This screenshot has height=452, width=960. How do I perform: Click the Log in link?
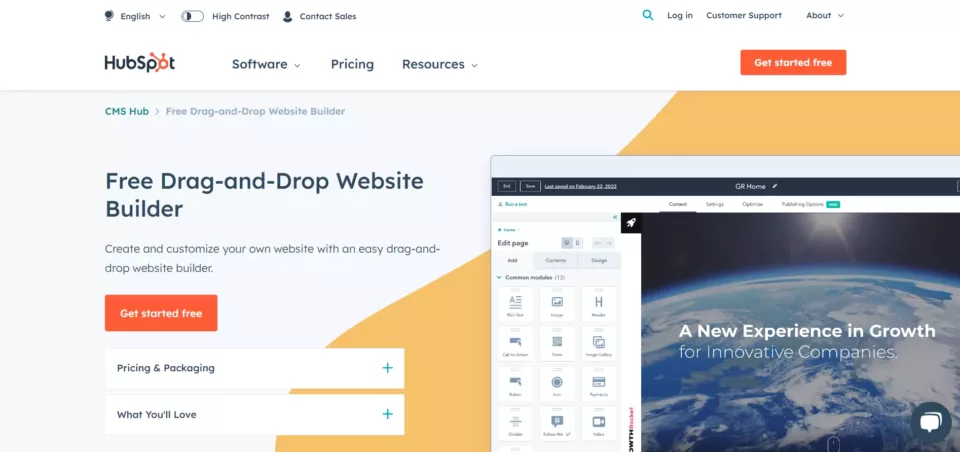[x=679, y=16]
